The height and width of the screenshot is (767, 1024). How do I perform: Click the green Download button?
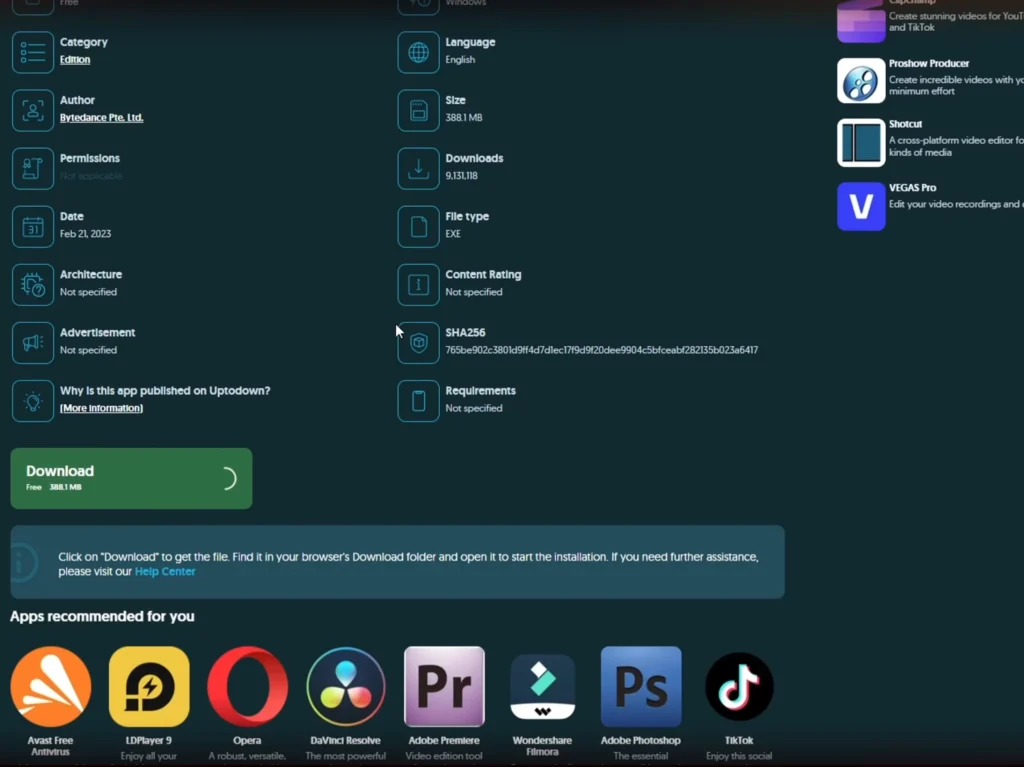coord(131,478)
